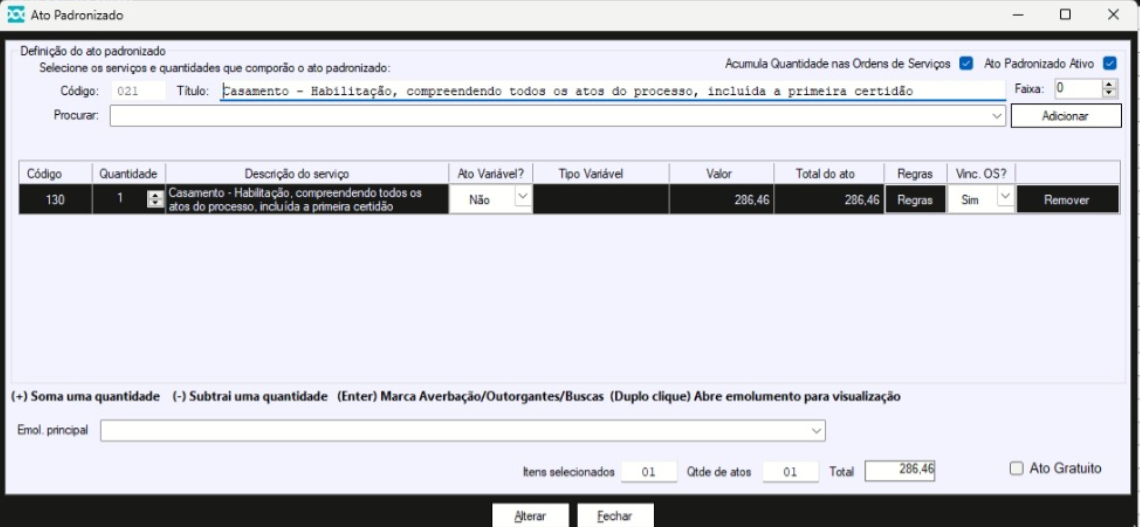The image size is (1140, 527).
Task: Click the Faixa number field
Action: pyautogui.click(x=1078, y=89)
